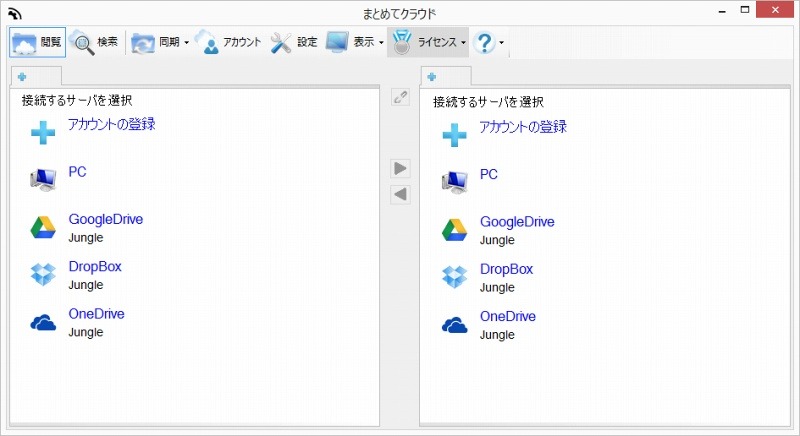Viewport: 800px width, 436px height.
Task: Open the アカウント account icon
Action: pos(207,42)
